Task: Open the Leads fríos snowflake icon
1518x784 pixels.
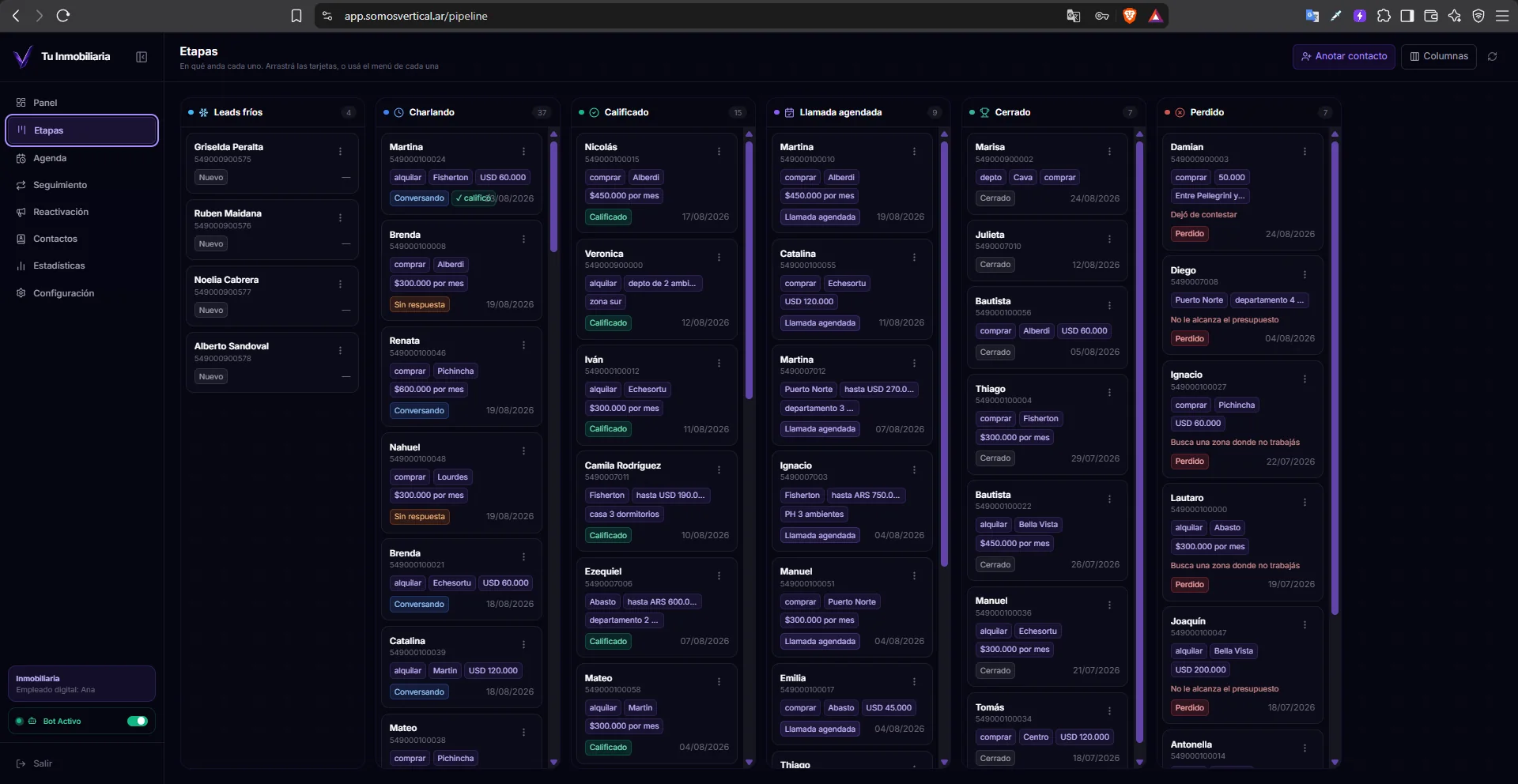Action: click(x=203, y=113)
